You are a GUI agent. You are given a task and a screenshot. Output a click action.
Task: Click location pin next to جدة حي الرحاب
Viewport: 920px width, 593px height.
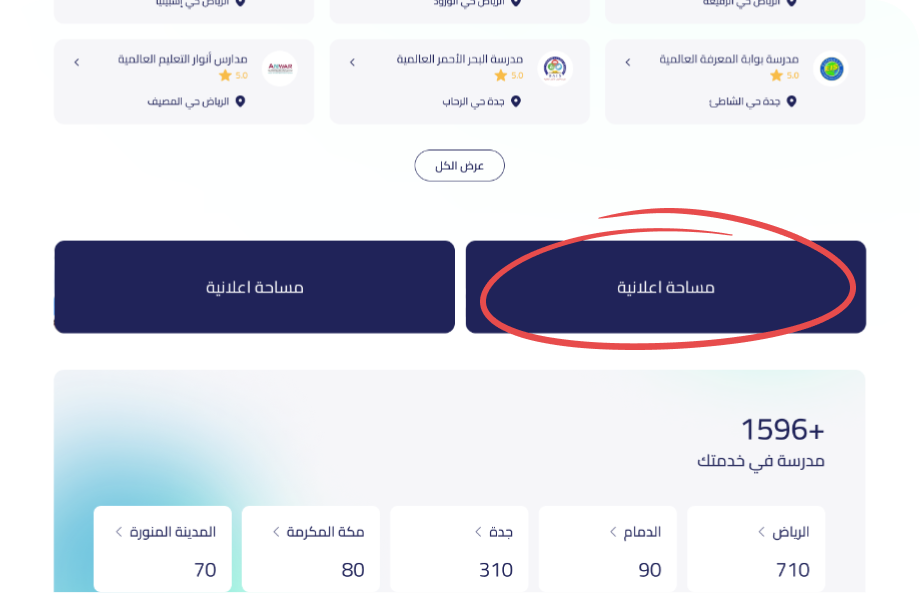coord(516,102)
